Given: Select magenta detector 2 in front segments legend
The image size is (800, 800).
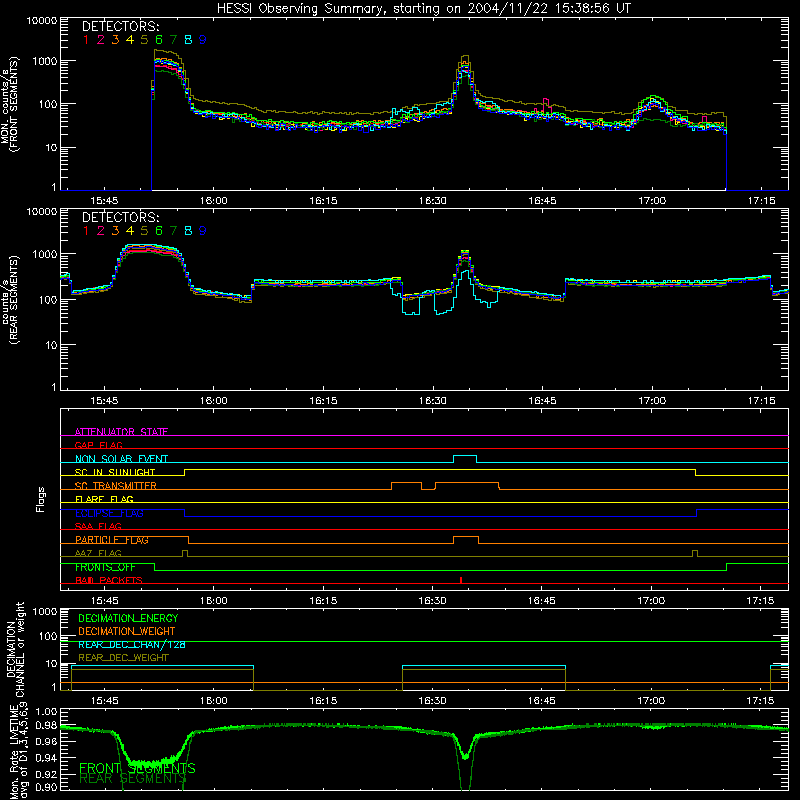Looking at the screenshot, I should (x=101, y=40).
